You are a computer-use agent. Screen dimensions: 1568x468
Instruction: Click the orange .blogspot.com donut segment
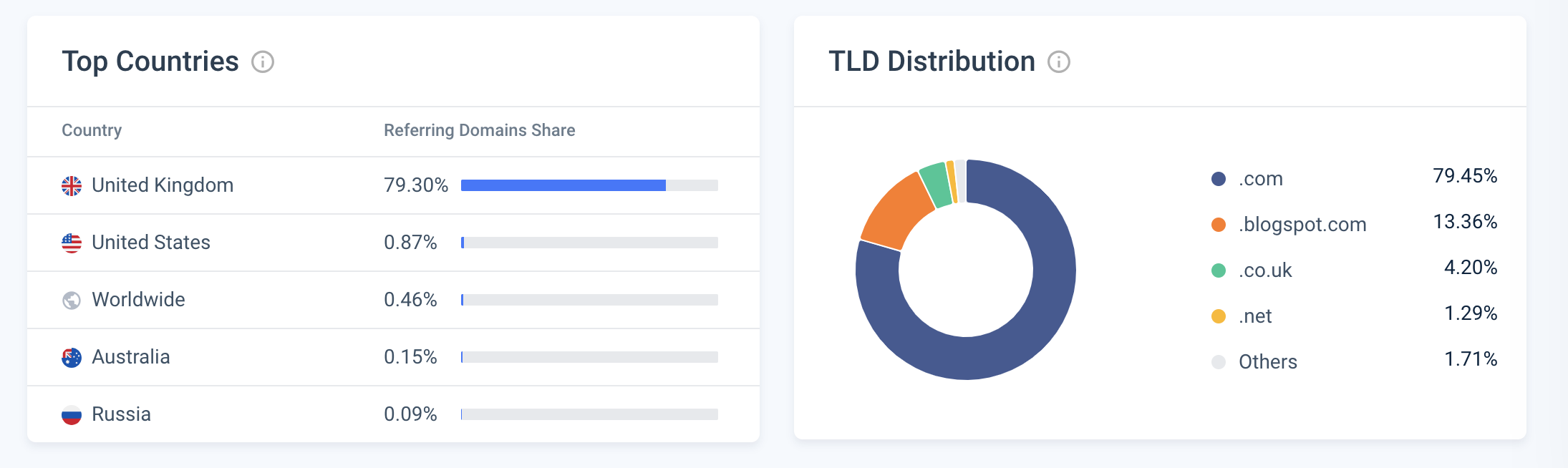tap(895, 209)
